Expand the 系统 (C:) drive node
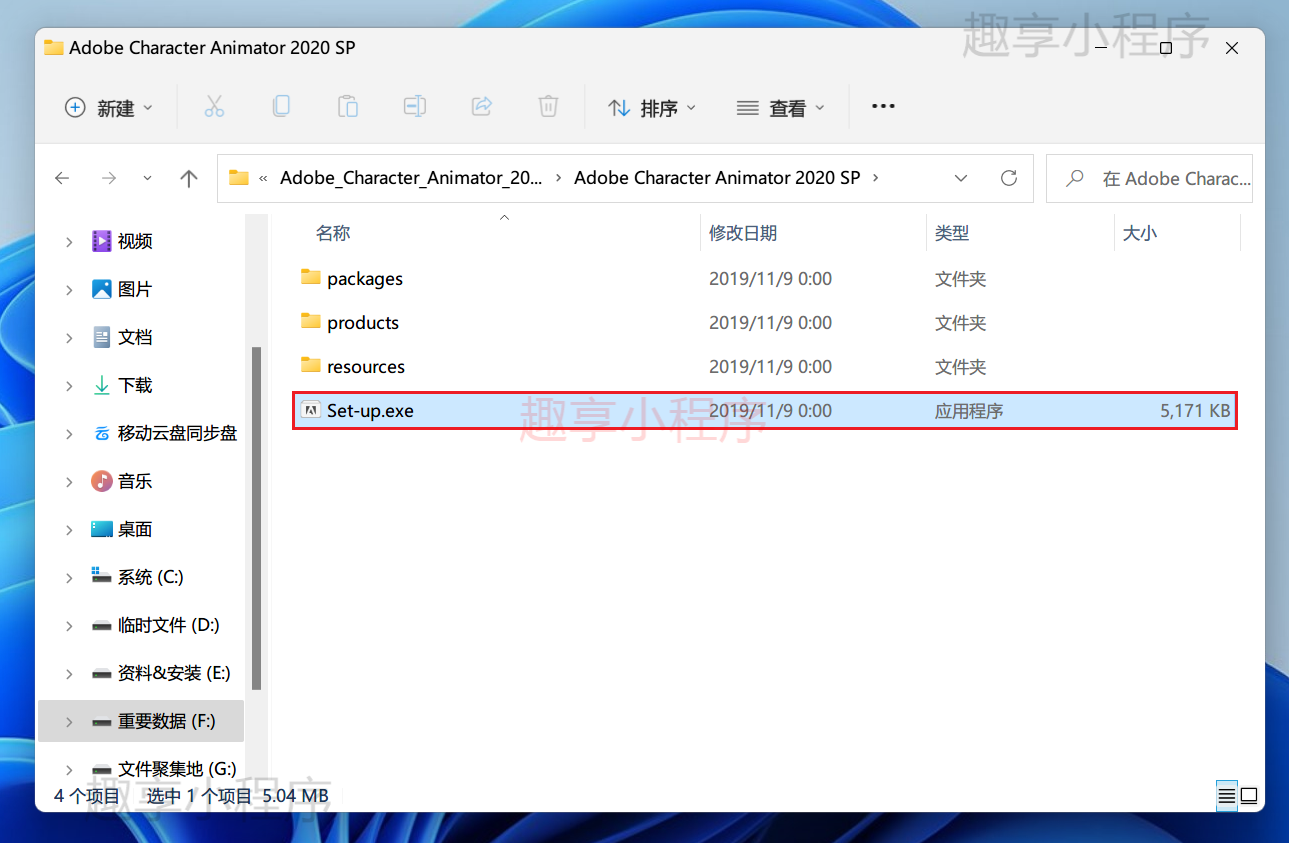 click(69, 577)
